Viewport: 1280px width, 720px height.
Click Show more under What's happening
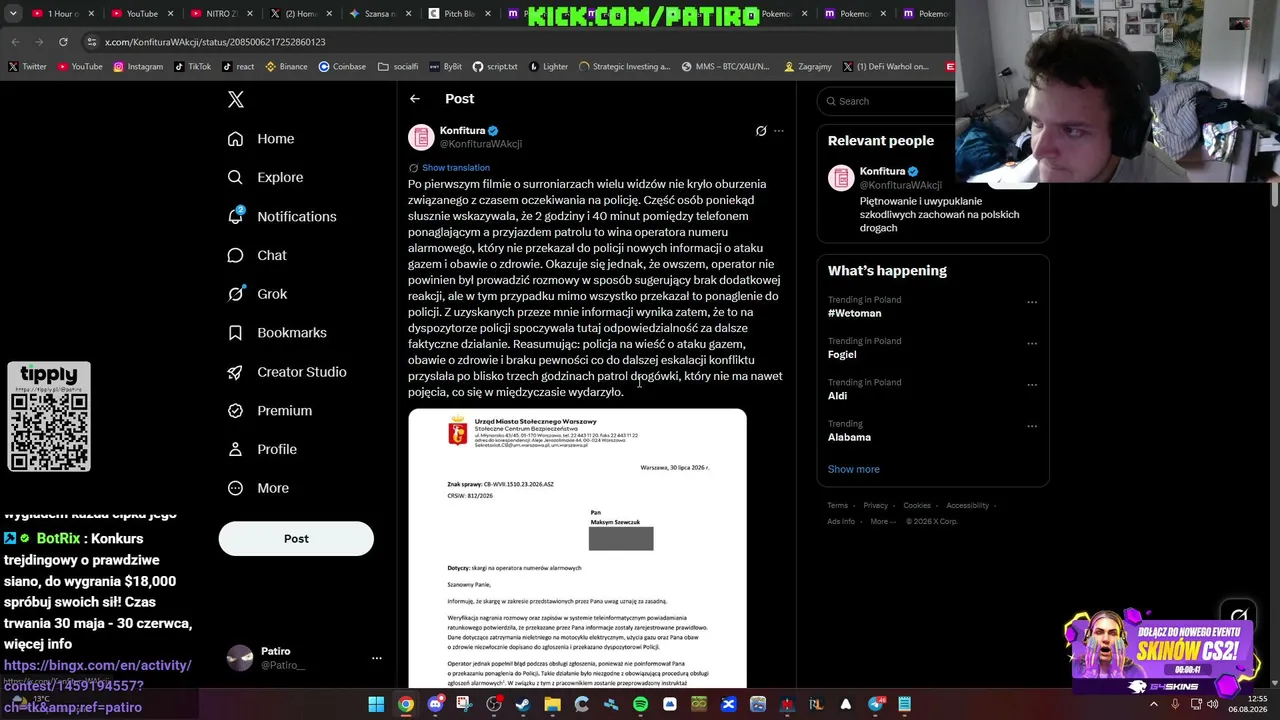point(854,469)
